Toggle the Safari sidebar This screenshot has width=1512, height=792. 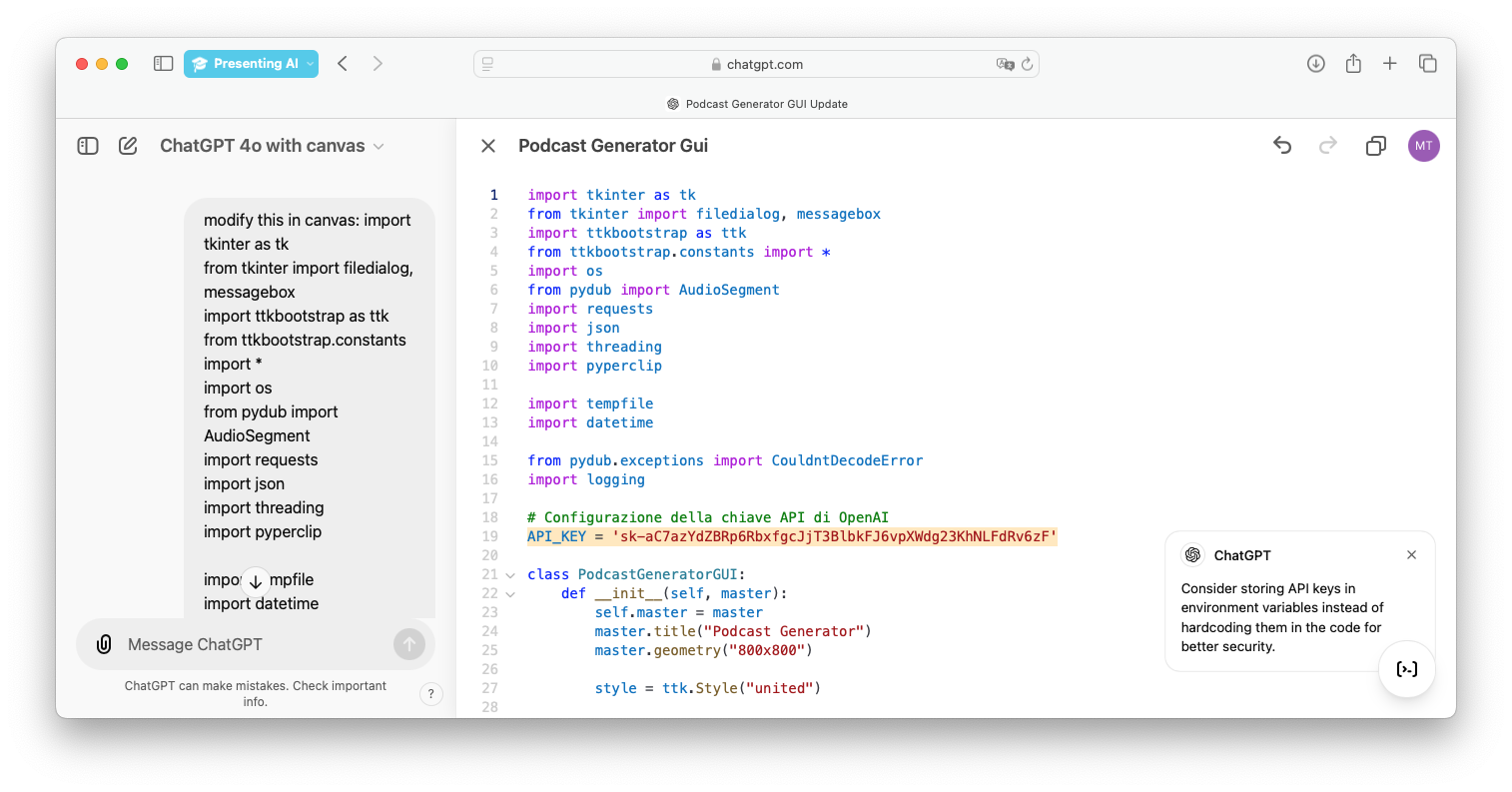pyautogui.click(x=163, y=64)
